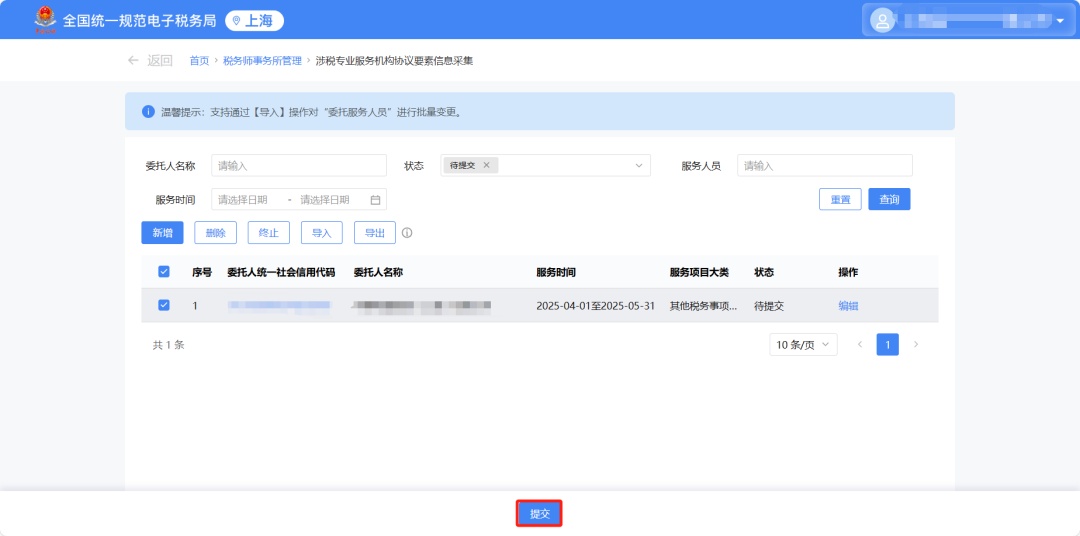Click the tax bureau emblem logo
Screen dimensions: 1080x536
44,19
